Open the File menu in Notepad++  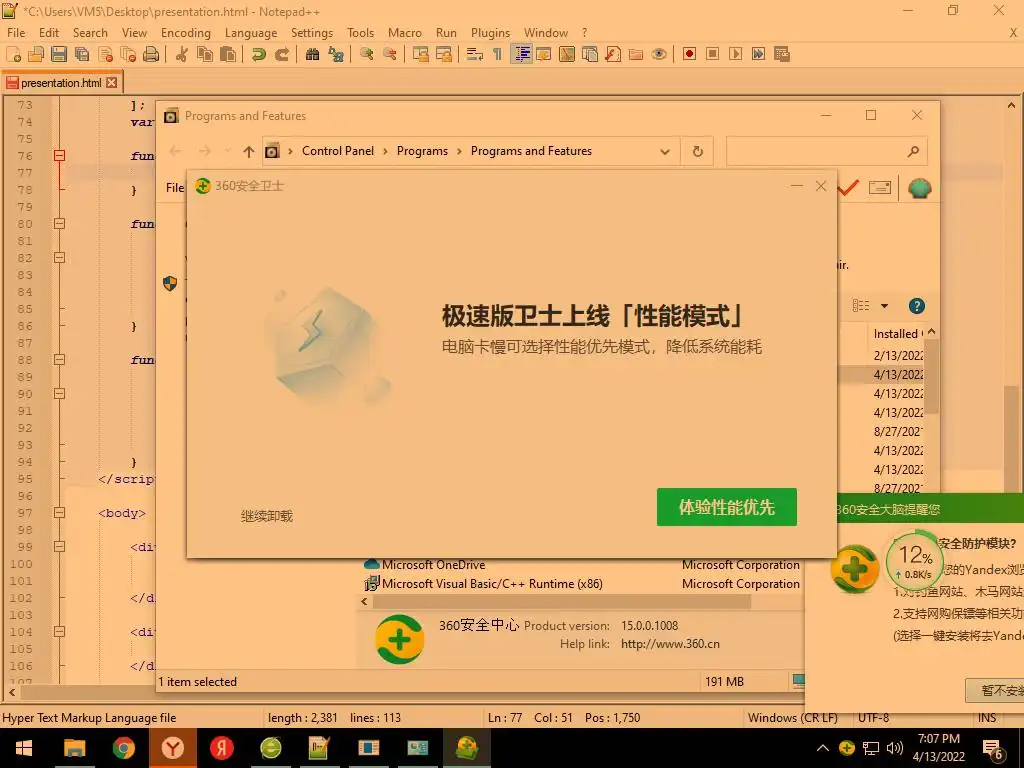point(16,33)
